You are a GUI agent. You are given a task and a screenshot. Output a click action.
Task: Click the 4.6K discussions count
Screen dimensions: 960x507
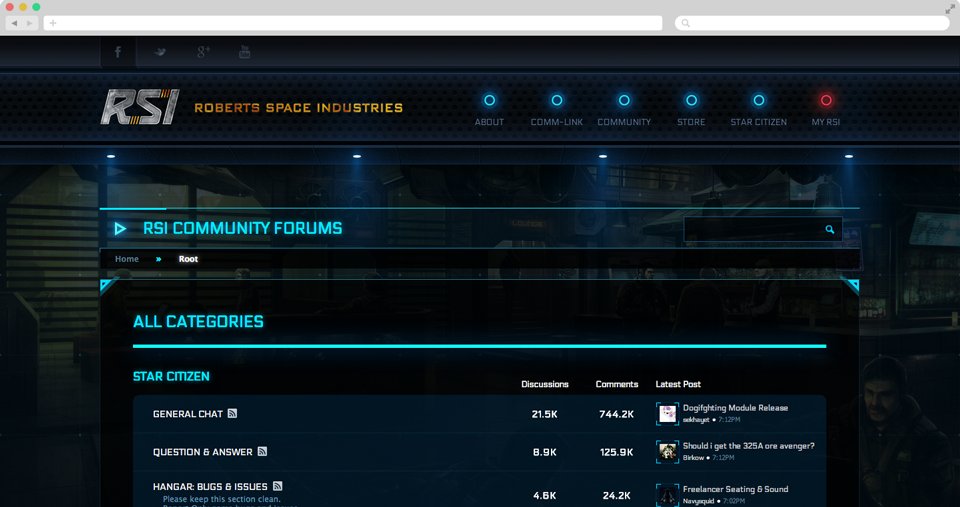(x=544, y=496)
